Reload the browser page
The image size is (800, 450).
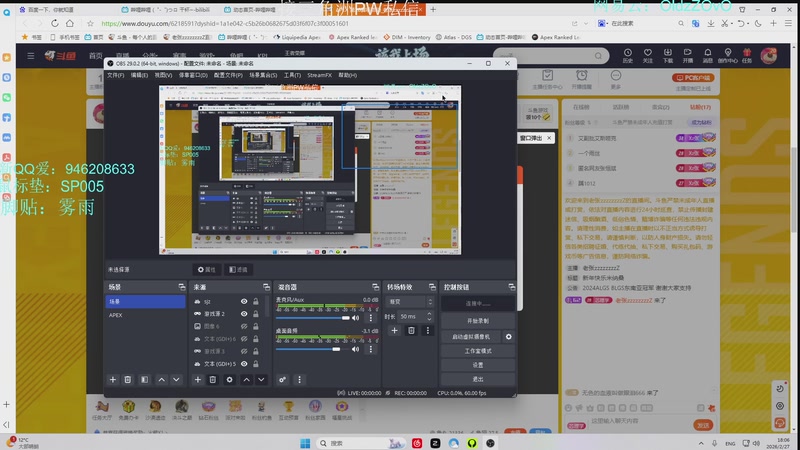click(55, 23)
